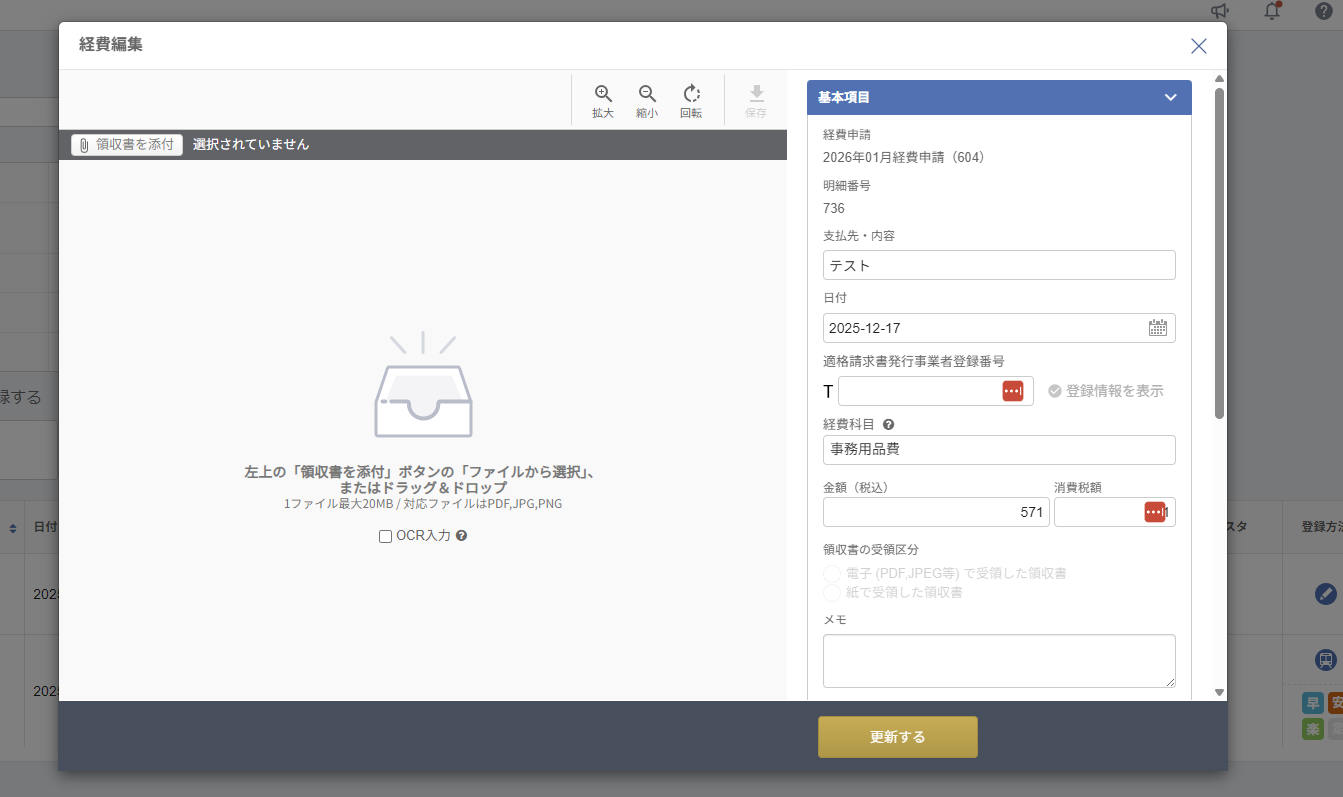
Task: Click the 支払先・内容 input field
Action: point(998,266)
